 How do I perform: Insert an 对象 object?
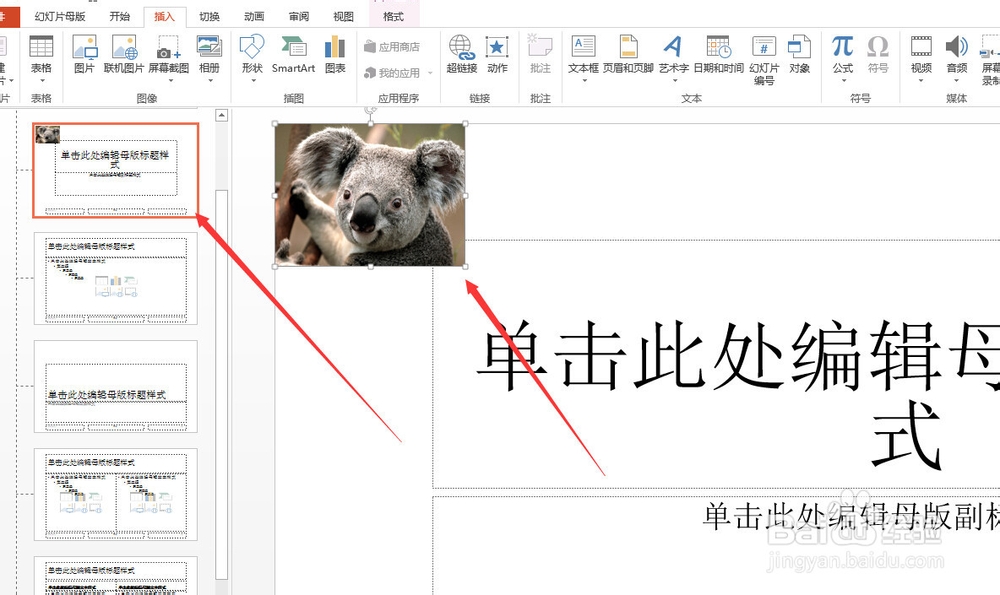[x=799, y=54]
